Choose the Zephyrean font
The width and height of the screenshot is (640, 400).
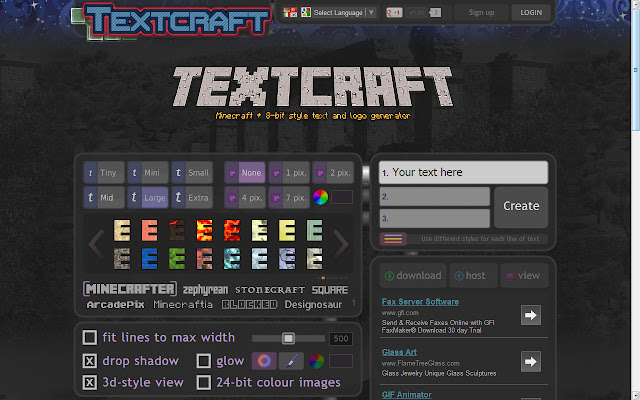point(205,290)
